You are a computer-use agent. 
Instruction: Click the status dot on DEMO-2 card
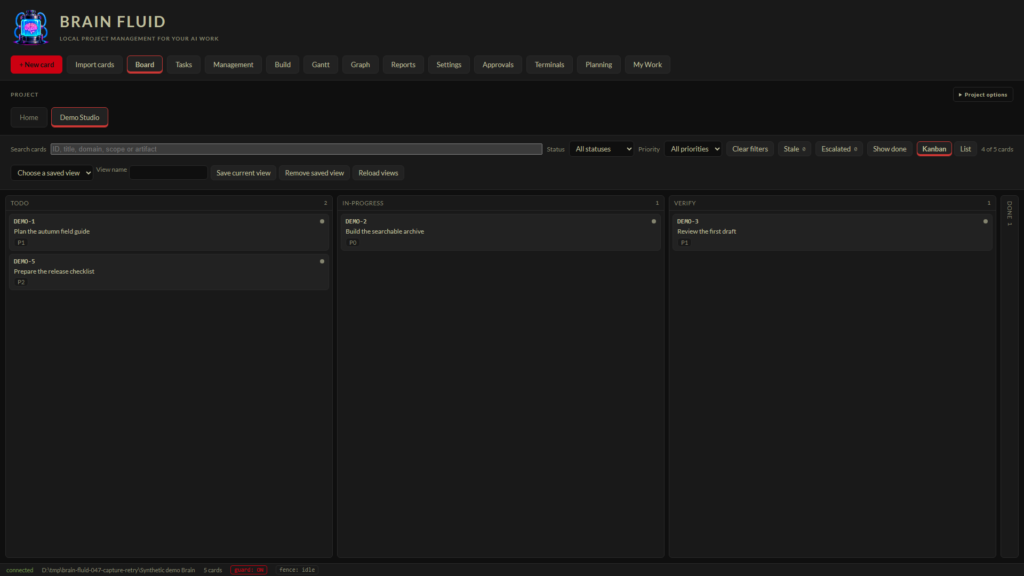coord(654,221)
